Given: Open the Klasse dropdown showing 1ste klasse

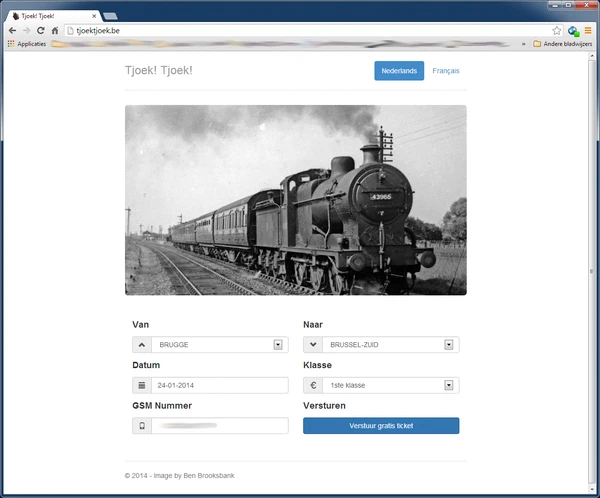Looking at the screenshot, I should coord(391,385).
